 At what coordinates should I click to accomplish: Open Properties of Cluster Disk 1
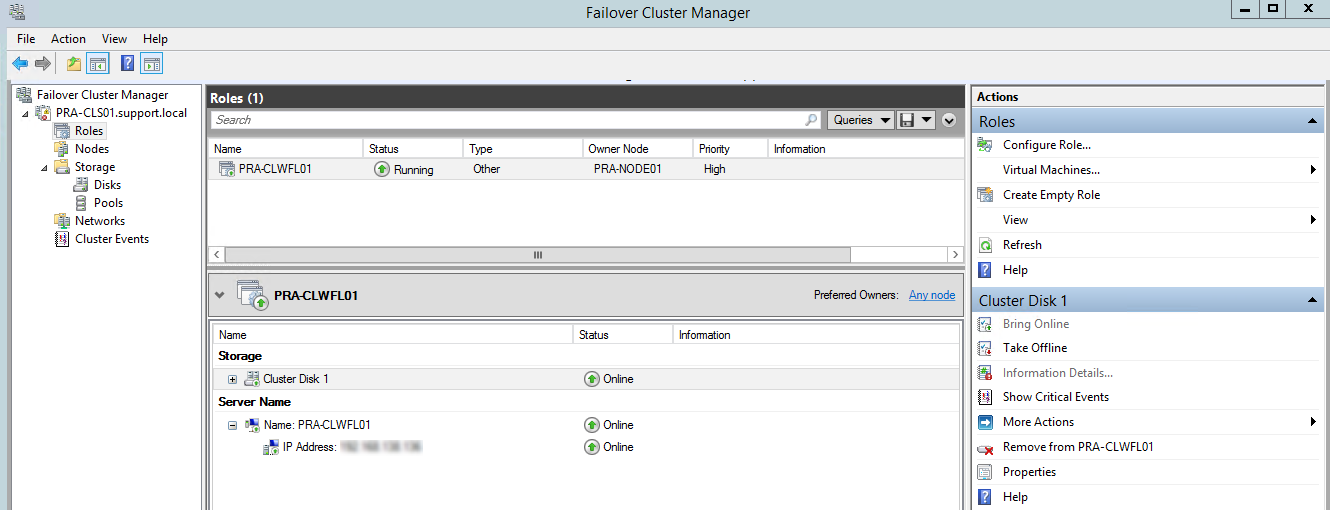[1029, 472]
